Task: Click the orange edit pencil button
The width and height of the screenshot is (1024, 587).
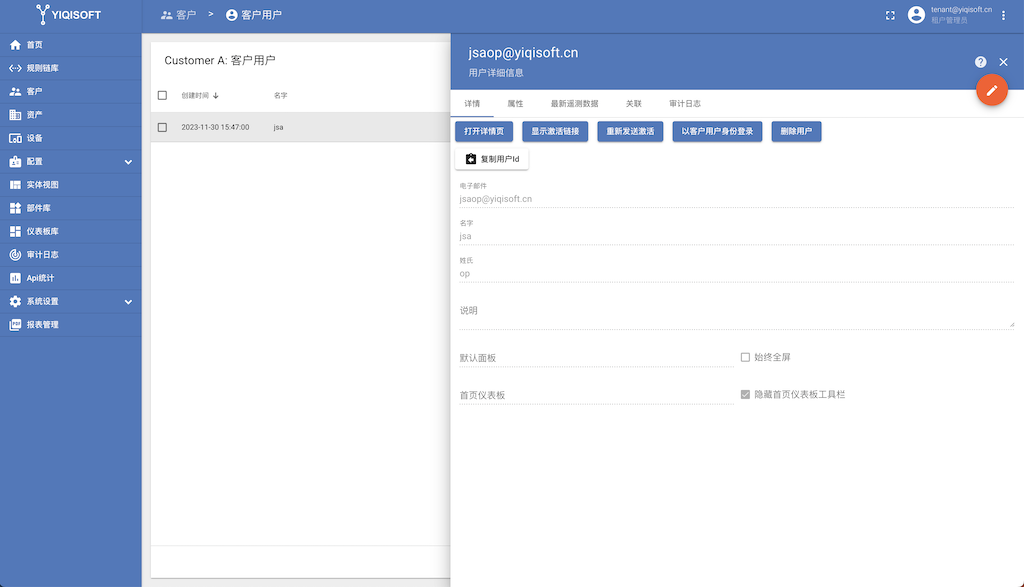Action: (x=991, y=90)
